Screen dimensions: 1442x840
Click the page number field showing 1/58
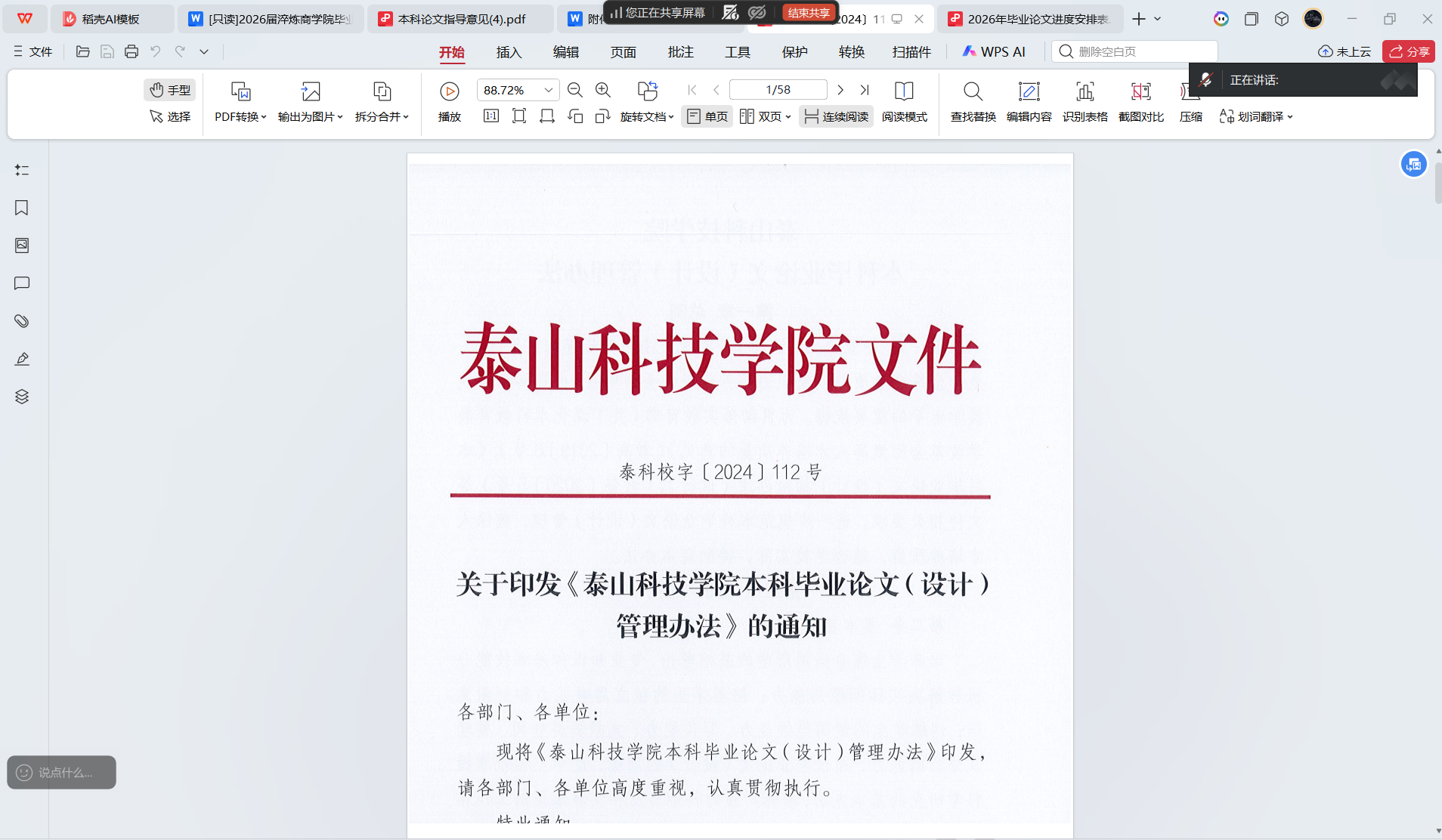(778, 90)
